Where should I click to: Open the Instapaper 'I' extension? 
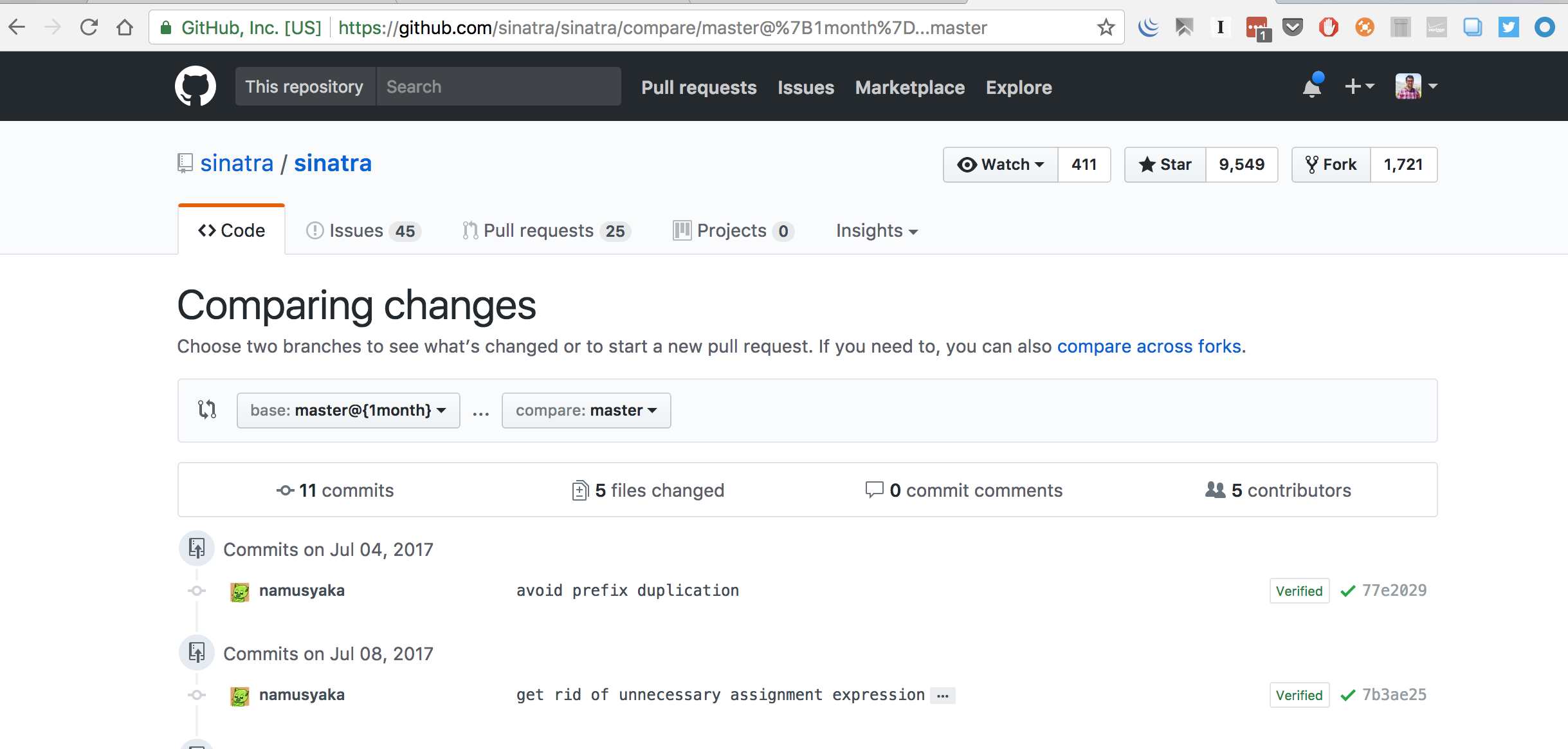(1220, 27)
